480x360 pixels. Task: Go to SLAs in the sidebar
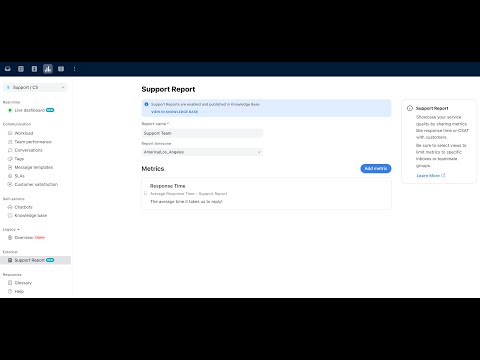click(20, 176)
